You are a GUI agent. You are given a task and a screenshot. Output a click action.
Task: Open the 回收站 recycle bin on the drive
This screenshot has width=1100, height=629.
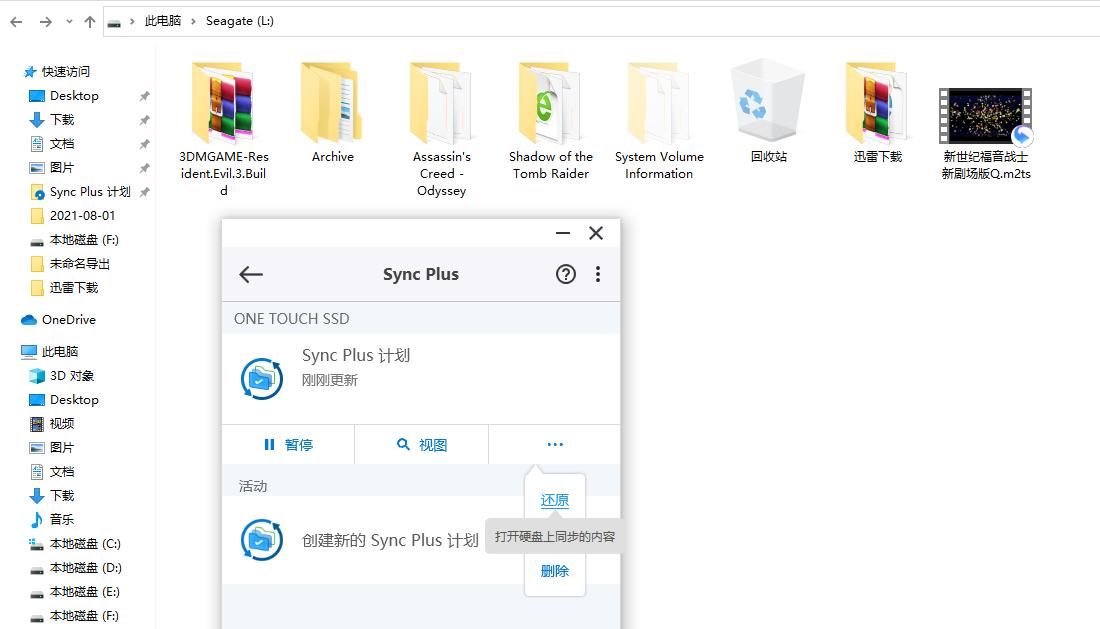click(766, 100)
